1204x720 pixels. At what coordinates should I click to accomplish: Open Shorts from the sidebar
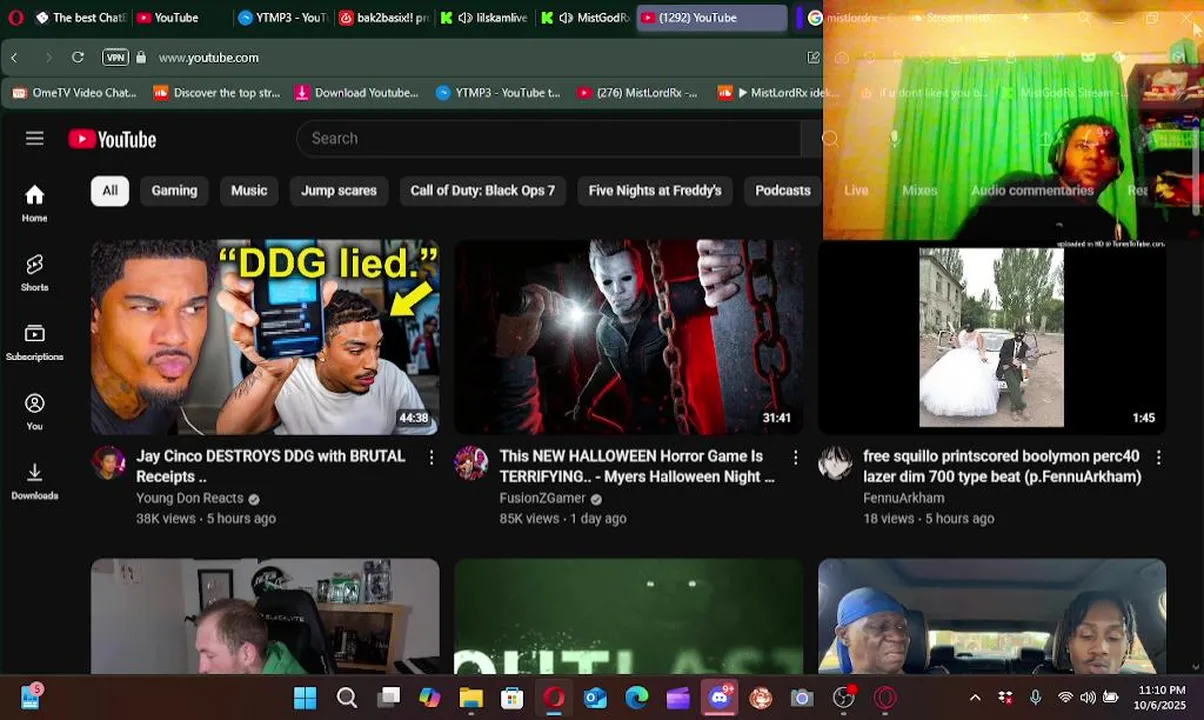pos(35,273)
